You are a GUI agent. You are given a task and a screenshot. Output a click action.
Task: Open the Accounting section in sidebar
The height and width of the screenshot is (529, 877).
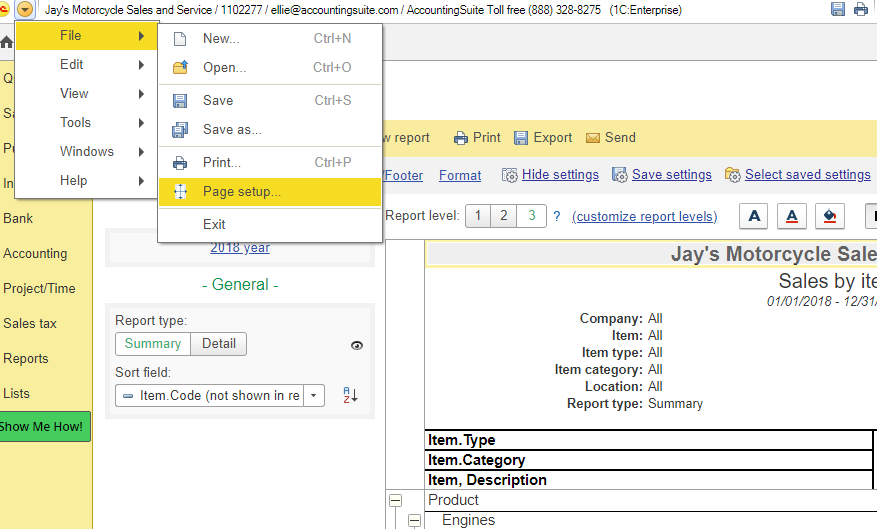[x=35, y=254]
